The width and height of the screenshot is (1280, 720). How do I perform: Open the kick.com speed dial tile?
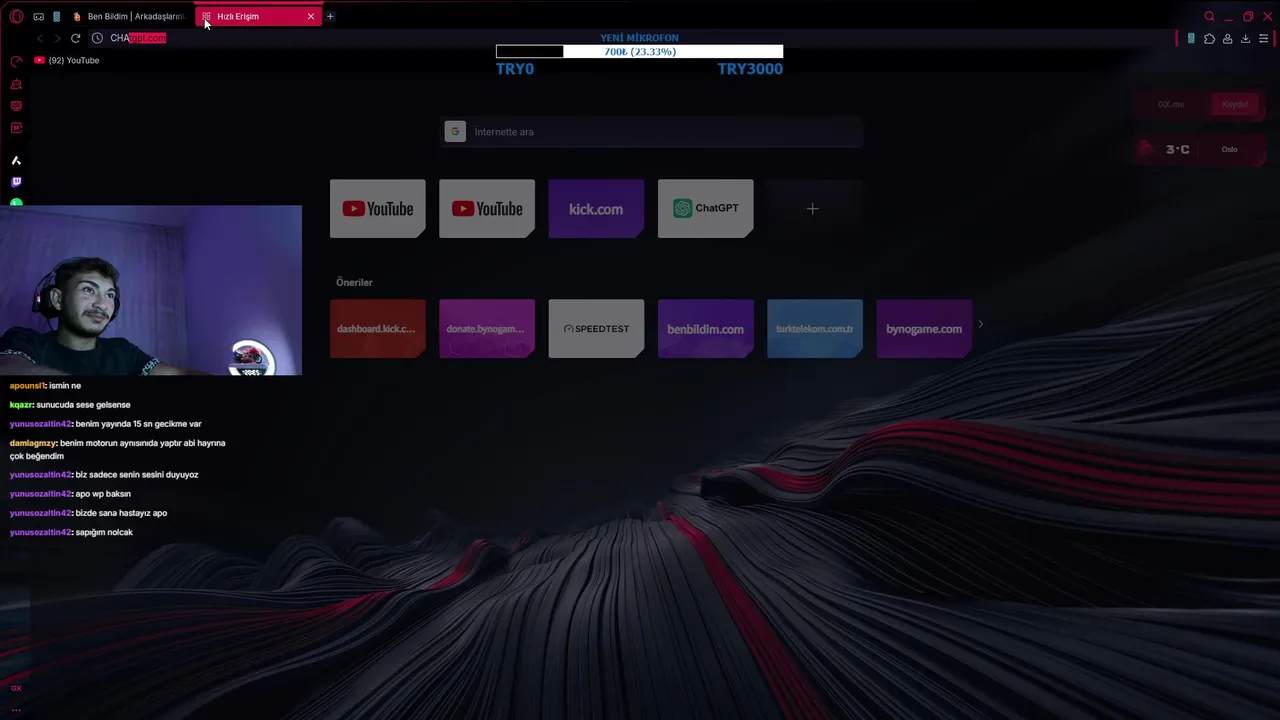596,209
